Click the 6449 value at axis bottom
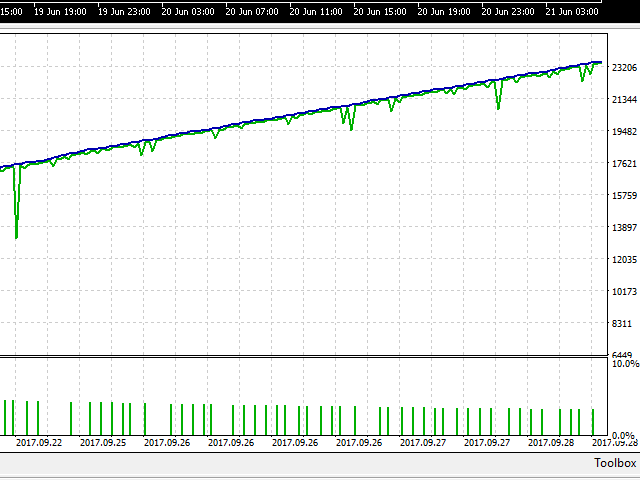 pyautogui.click(x=625, y=355)
